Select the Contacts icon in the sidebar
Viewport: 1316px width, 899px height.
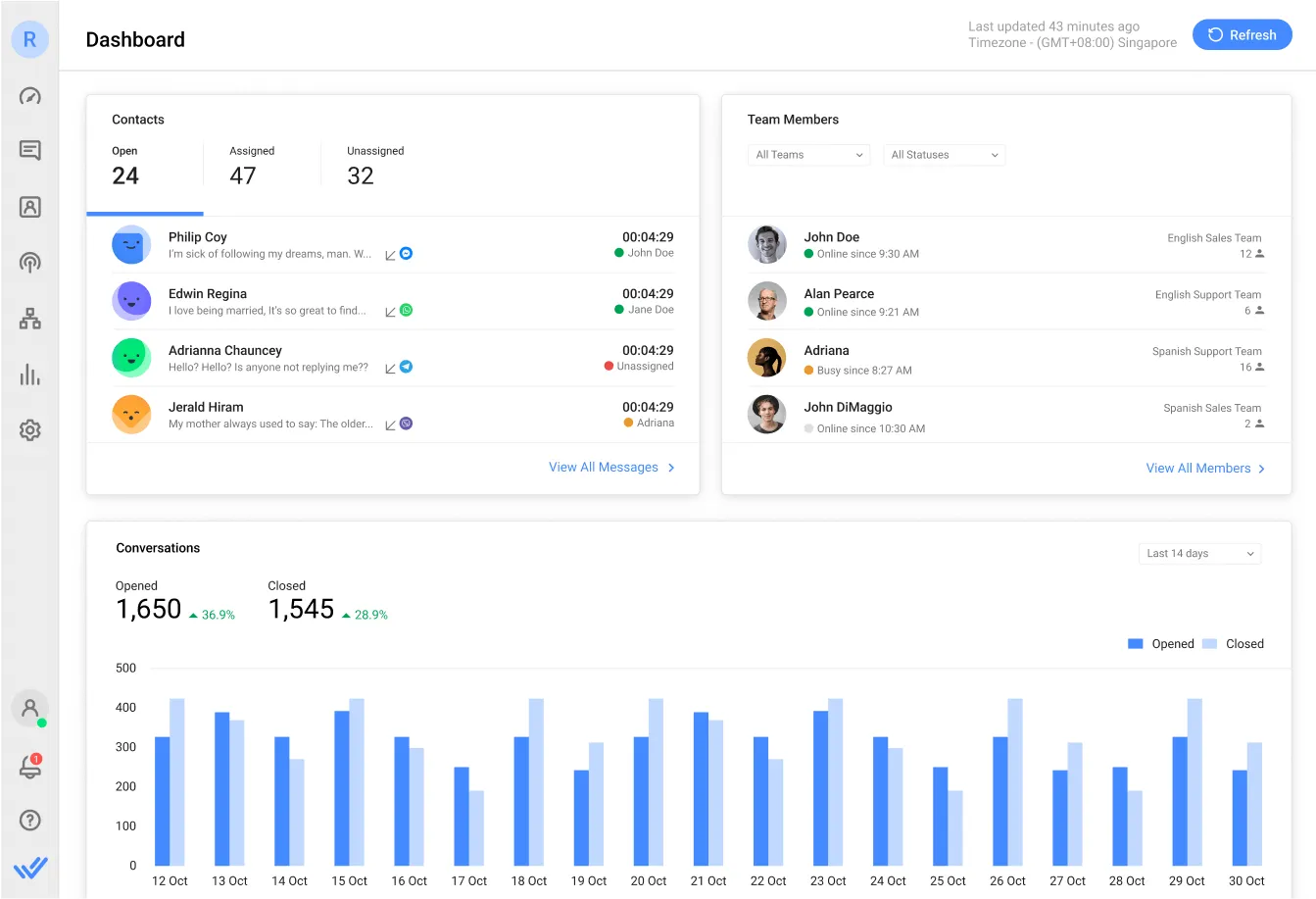[x=29, y=207]
